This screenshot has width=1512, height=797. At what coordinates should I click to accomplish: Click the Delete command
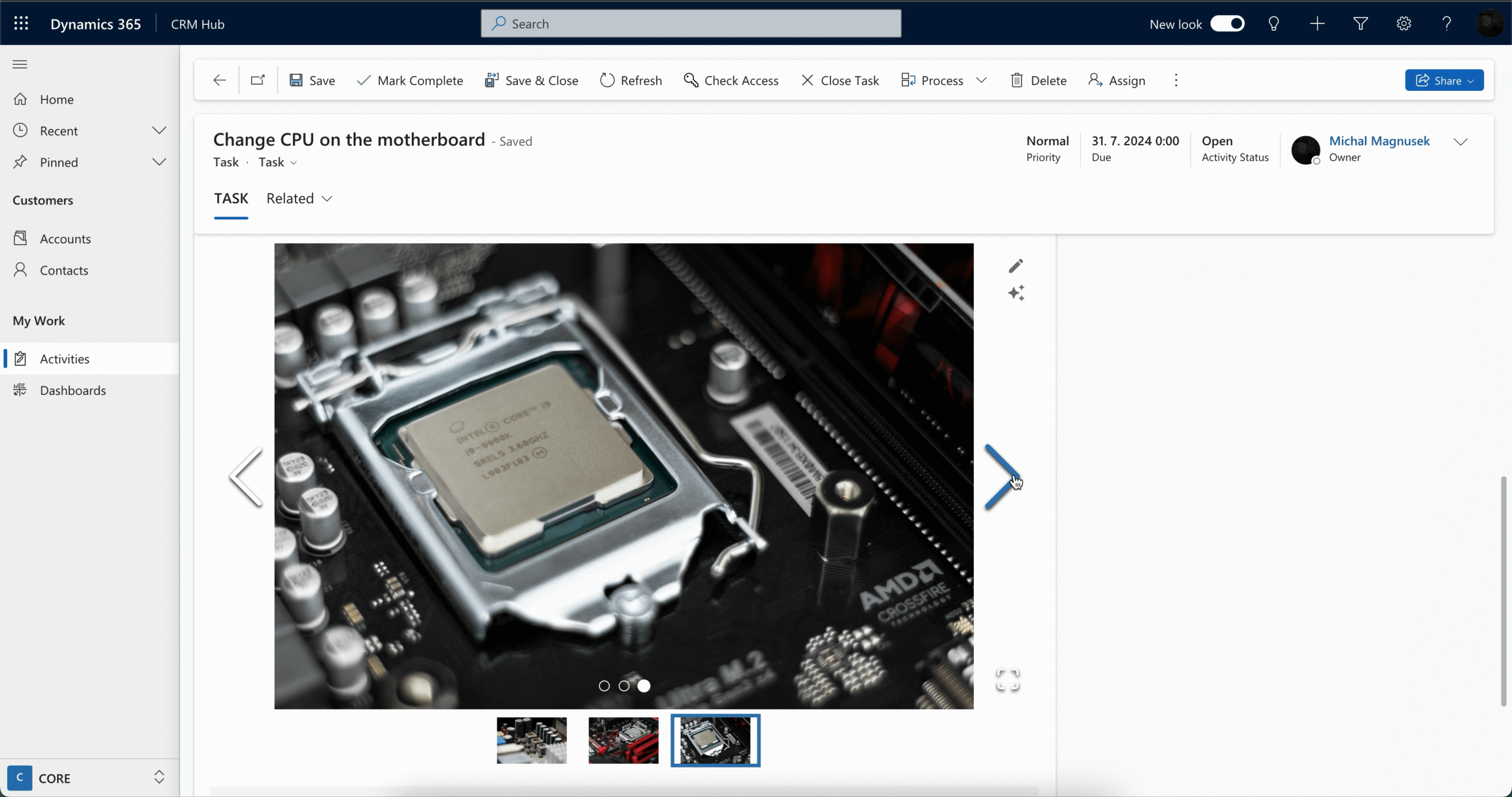[x=1038, y=80]
